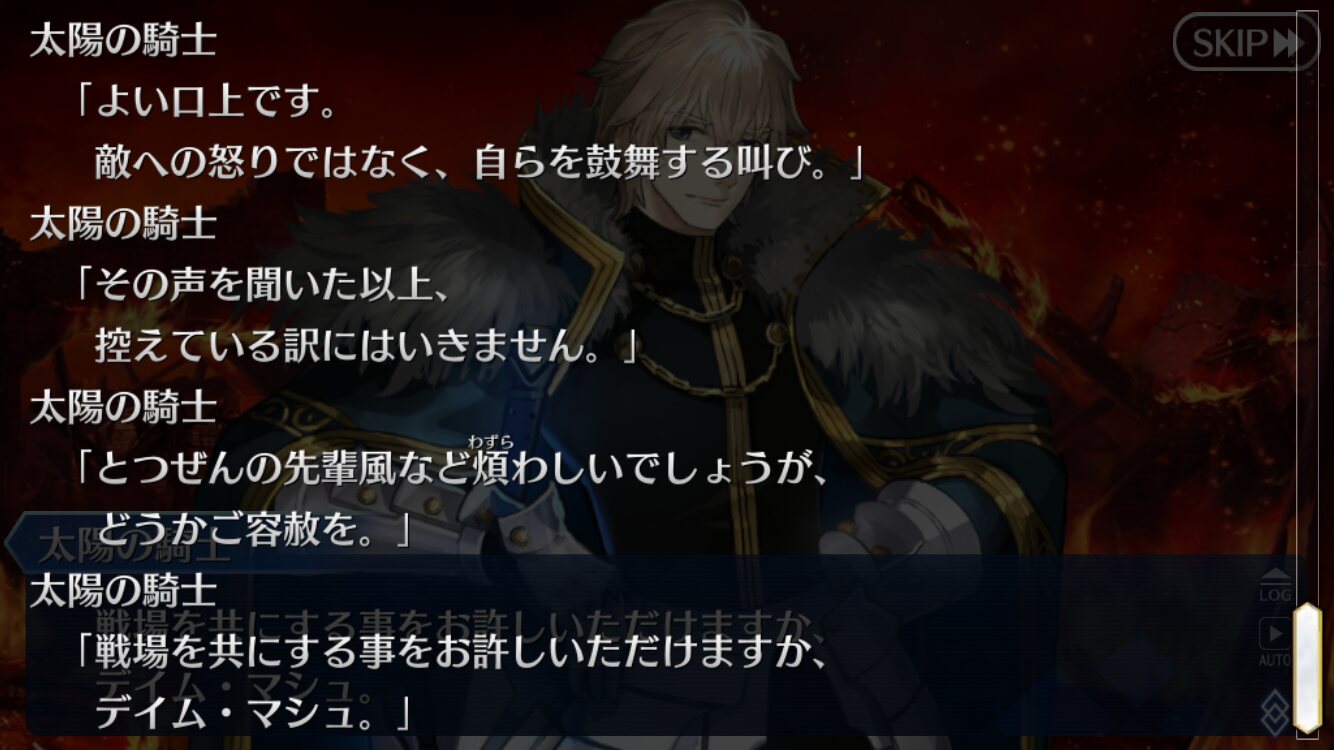1334x750 pixels.
Task: Click the bright final line デイム・マシュ。」
Action: click(253, 713)
